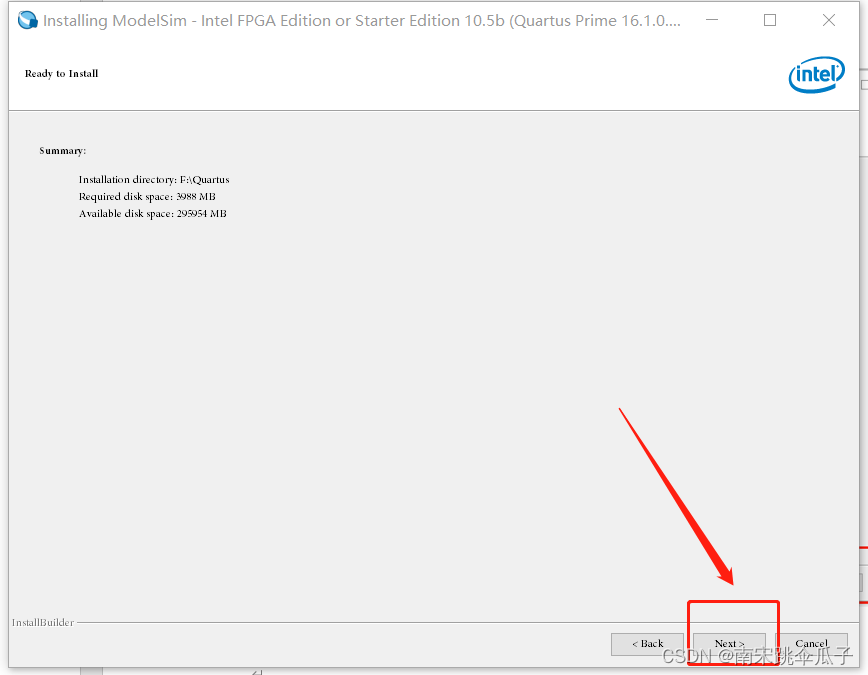Go back with the Back button
Image resolution: width=868 pixels, height=675 pixels.
[647, 644]
